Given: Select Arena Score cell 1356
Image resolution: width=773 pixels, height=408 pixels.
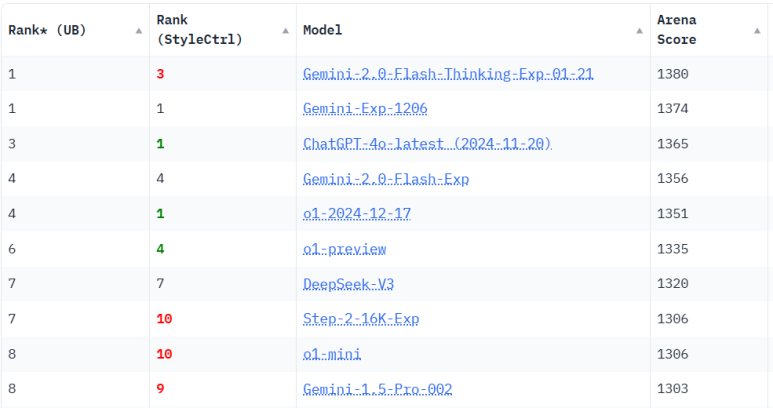Looking at the screenshot, I should 672,178.
